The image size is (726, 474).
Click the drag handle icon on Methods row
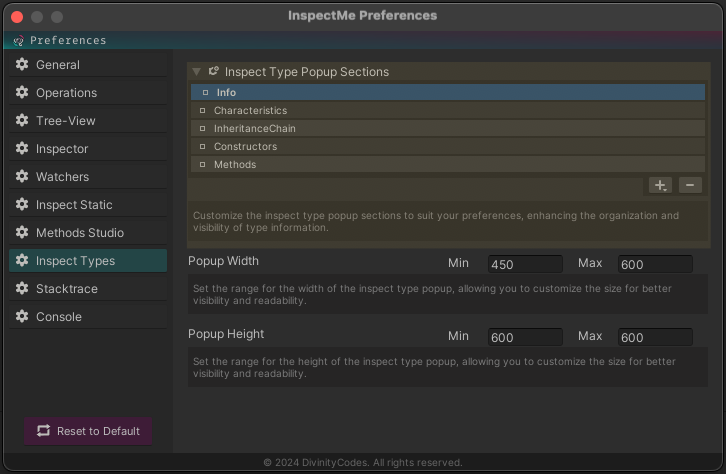[x=202, y=164]
